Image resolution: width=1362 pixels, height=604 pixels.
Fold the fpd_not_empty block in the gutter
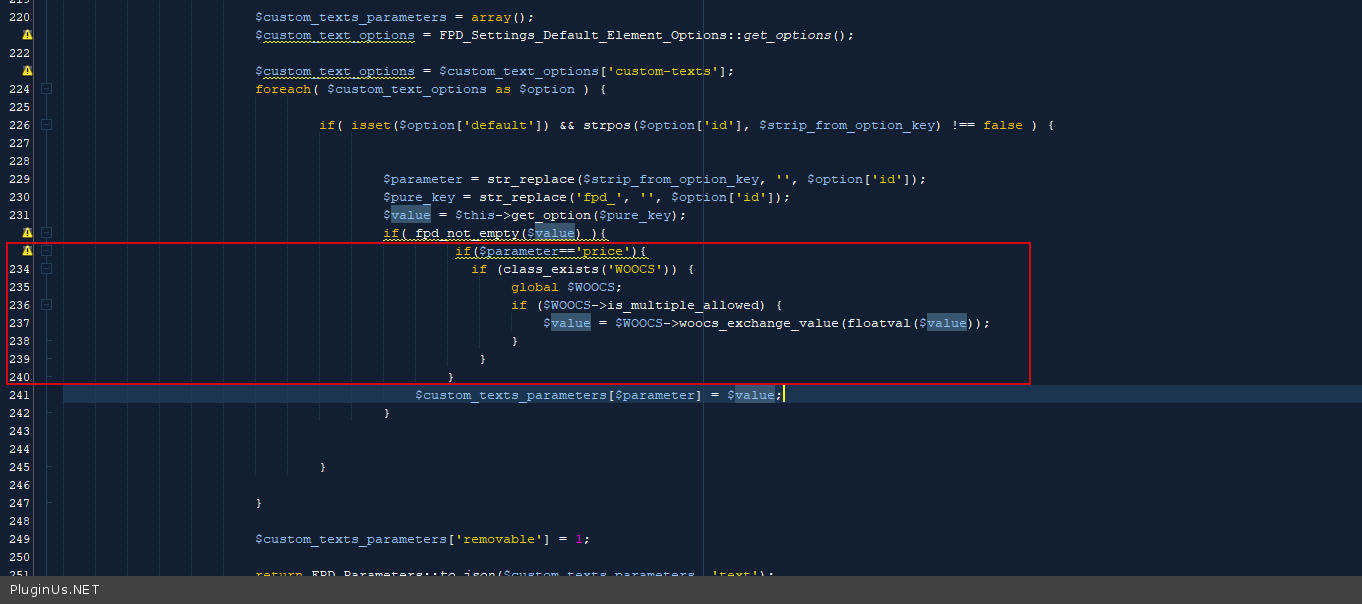click(46, 233)
